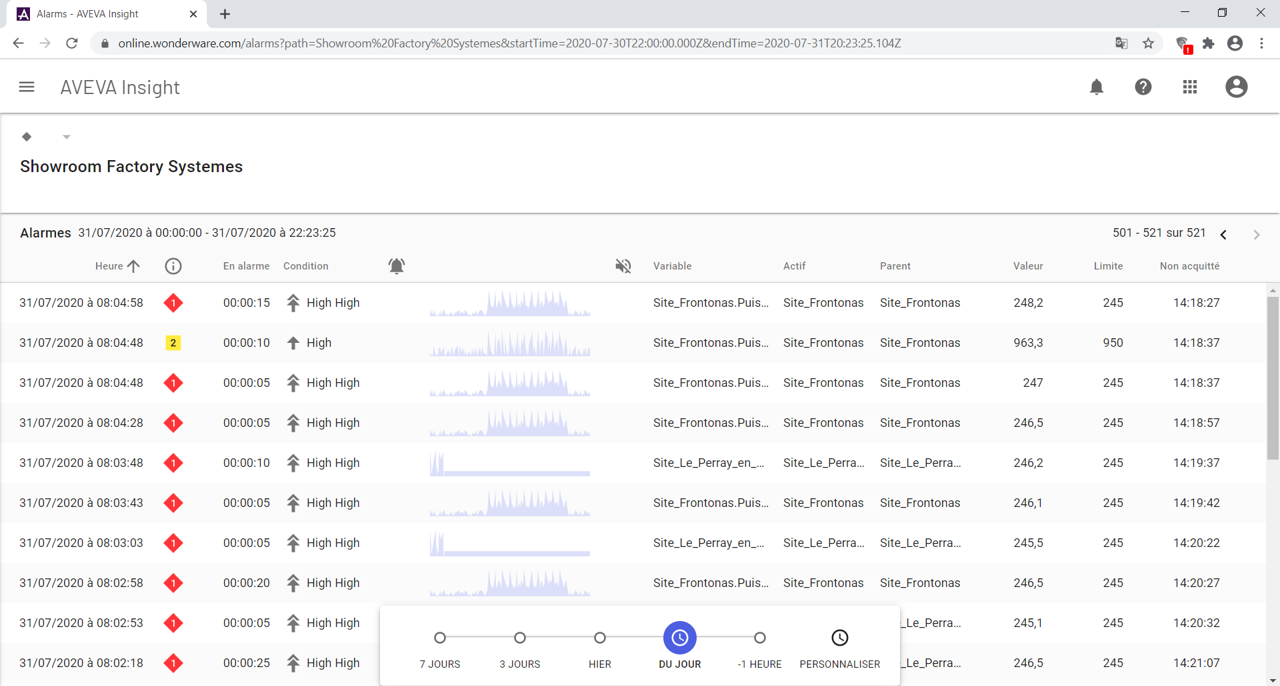Click the Condition column header
This screenshot has width=1280, height=686.
click(306, 266)
